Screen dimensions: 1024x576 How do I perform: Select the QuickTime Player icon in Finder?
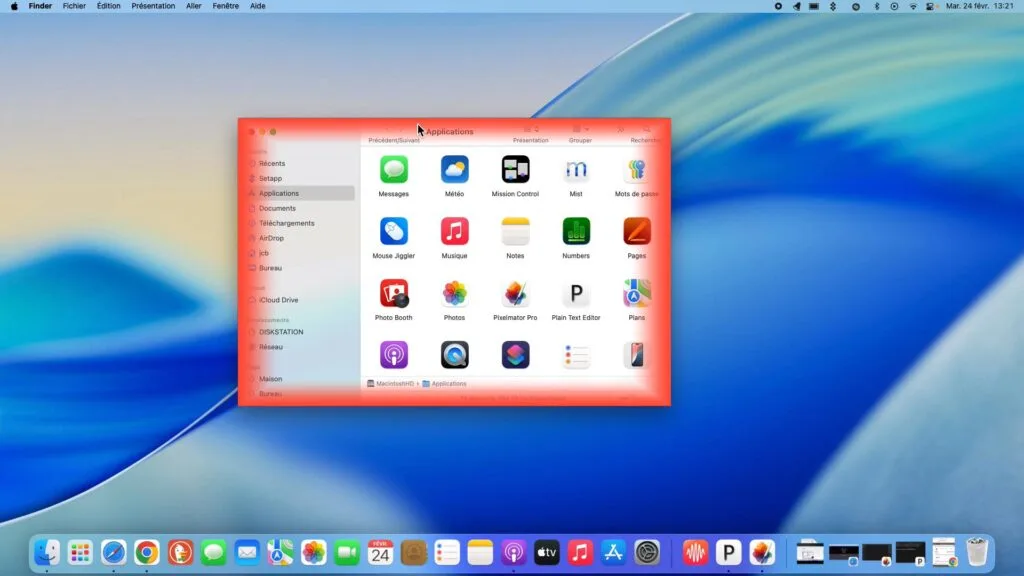(x=455, y=355)
